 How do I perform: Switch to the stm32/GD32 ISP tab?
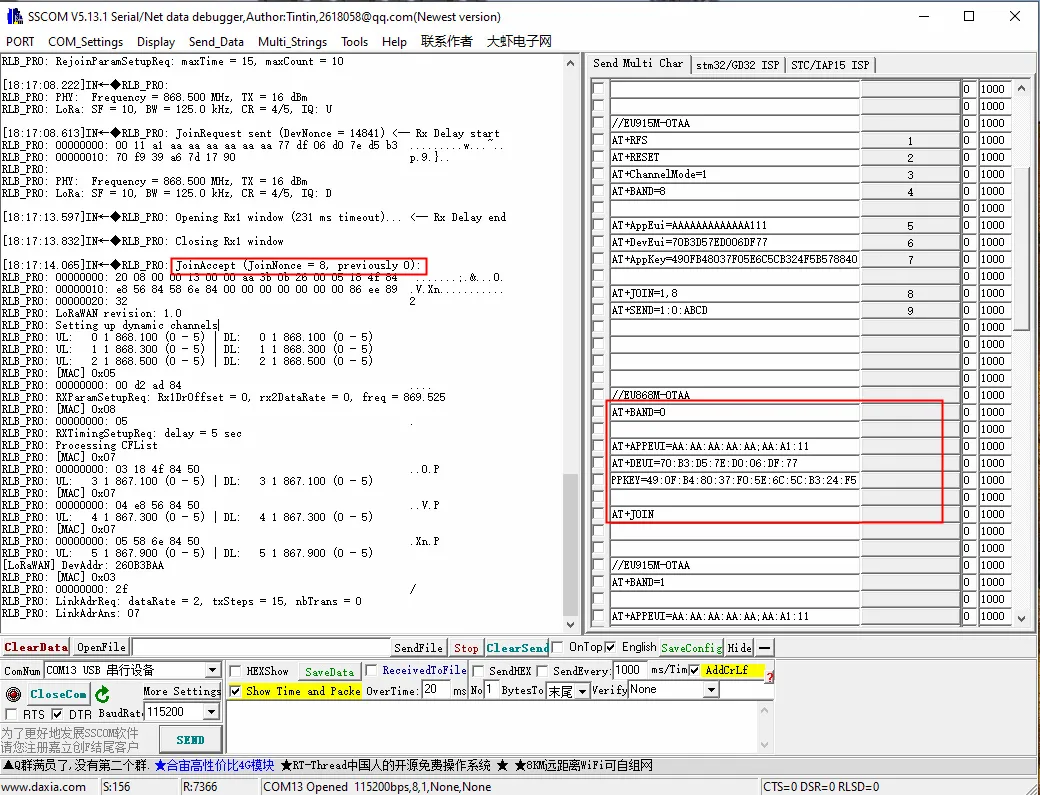click(x=737, y=65)
